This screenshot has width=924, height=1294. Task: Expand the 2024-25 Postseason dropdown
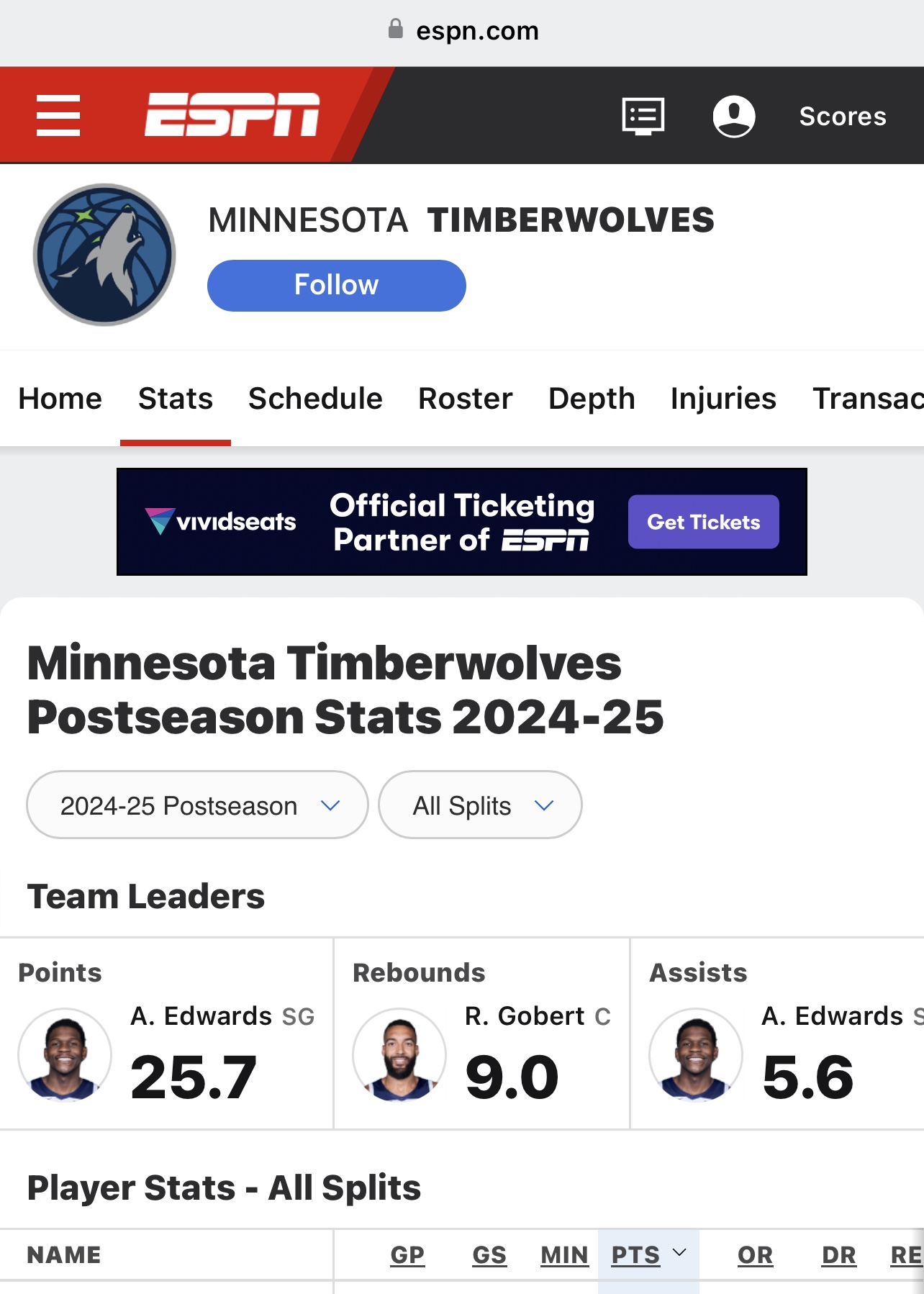coord(197,805)
